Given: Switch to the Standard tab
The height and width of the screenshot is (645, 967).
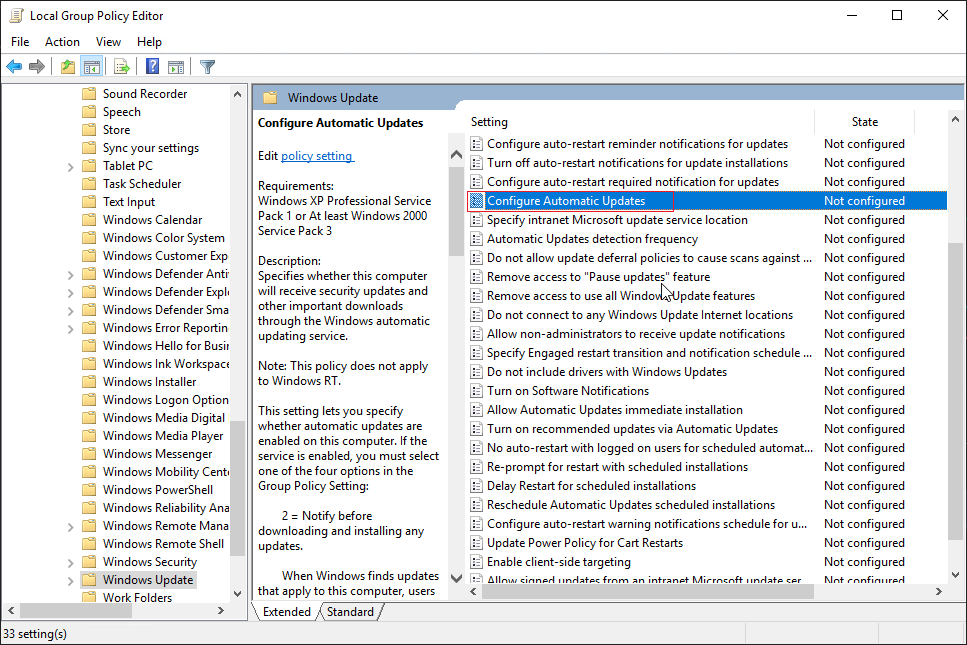Looking at the screenshot, I should coord(350,612).
